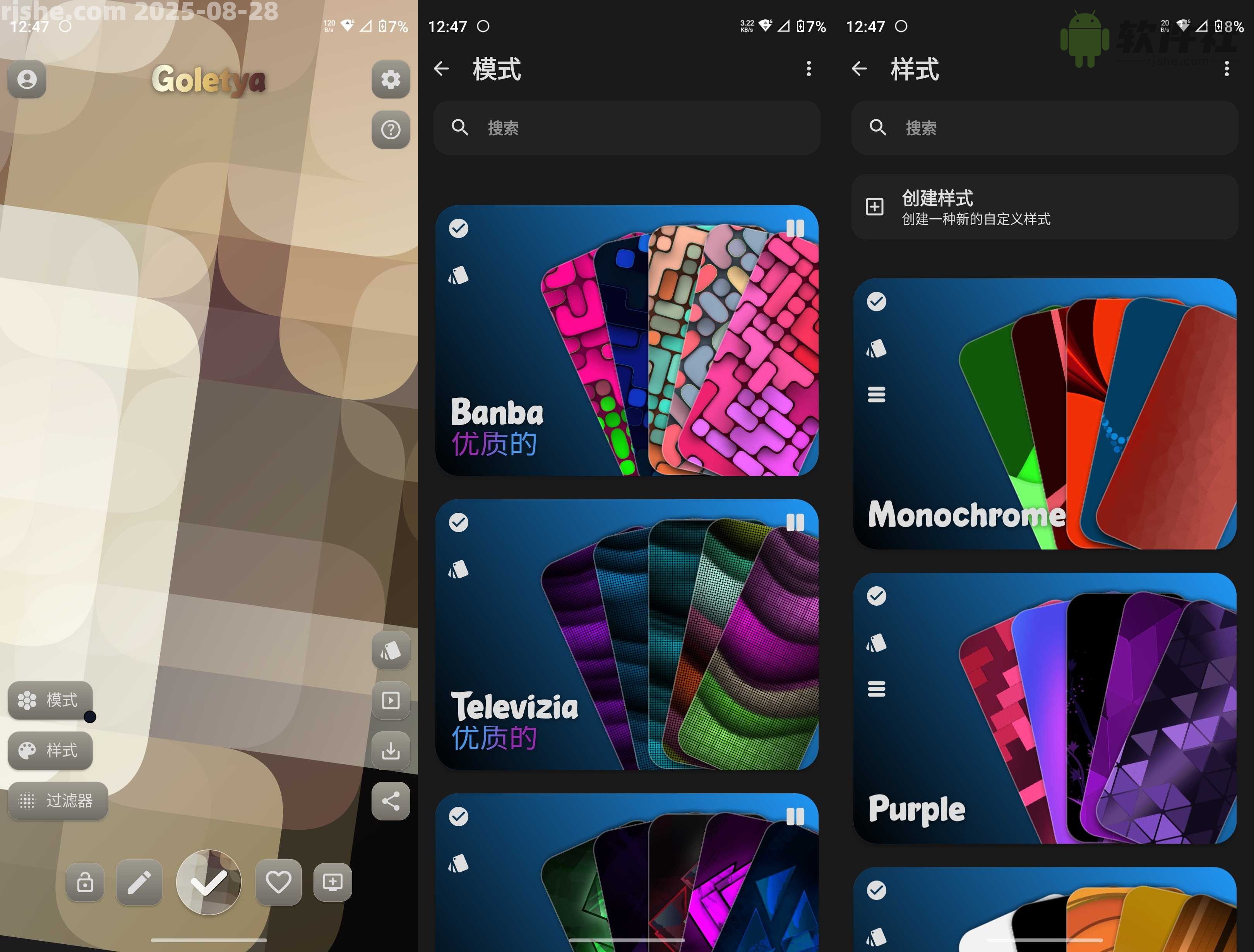The image size is (1254, 952).
Task: Open the overflow menu on 样式 screen
Action: tap(1227, 69)
